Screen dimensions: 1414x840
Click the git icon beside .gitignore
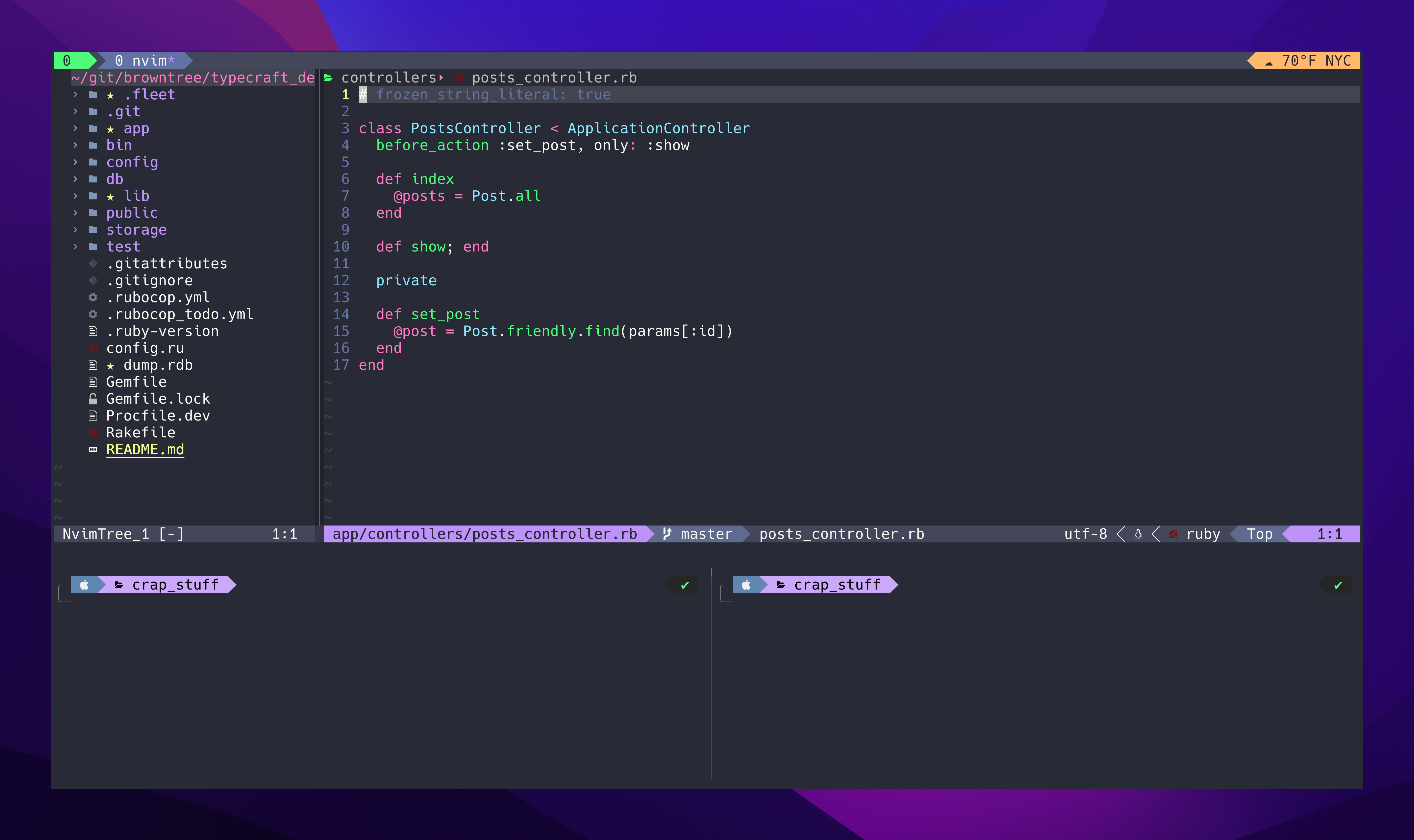pyautogui.click(x=93, y=281)
